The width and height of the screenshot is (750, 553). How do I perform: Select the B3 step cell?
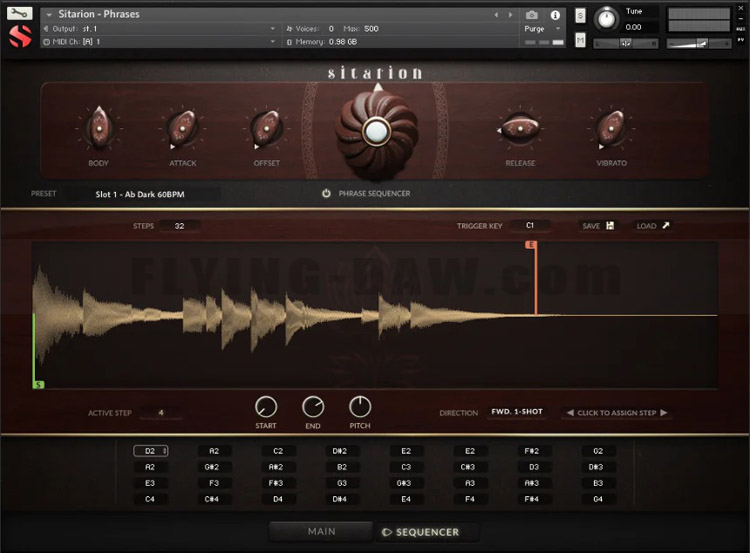tap(598, 483)
